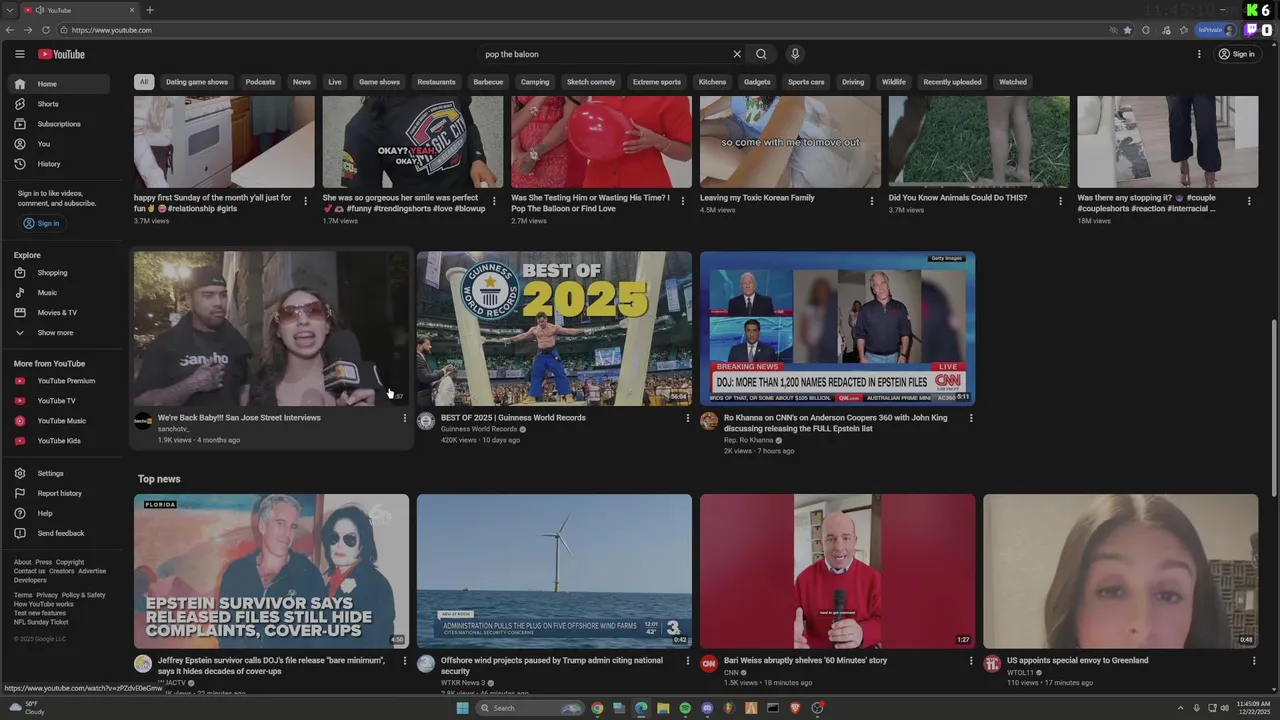The image size is (1280, 720).
Task: Select the Game shows chip
Action: click(x=379, y=82)
